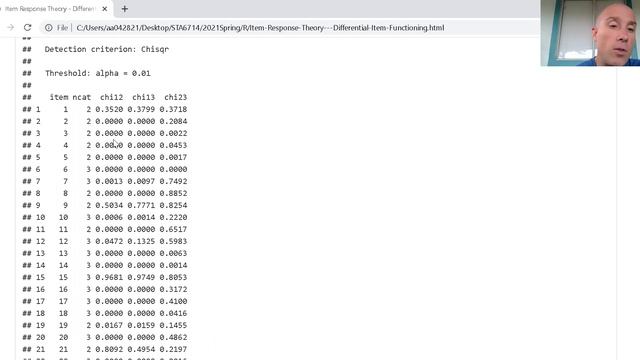This screenshot has height=360, width=640.
Task: Click value 0.0416 in item 18 row
Action: (x=173, y=313)
